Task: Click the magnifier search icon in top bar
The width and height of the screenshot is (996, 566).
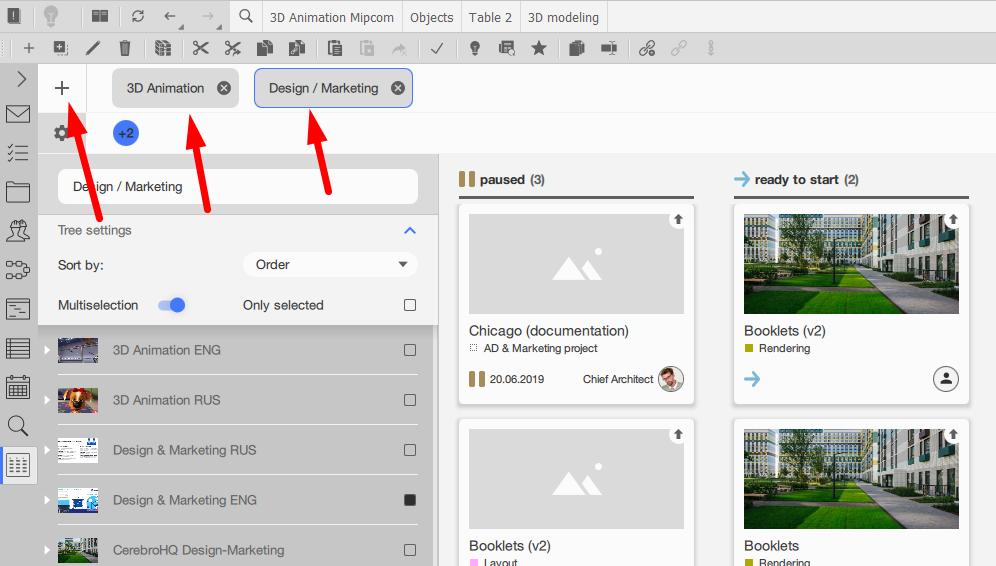Action: coord(246,17)
